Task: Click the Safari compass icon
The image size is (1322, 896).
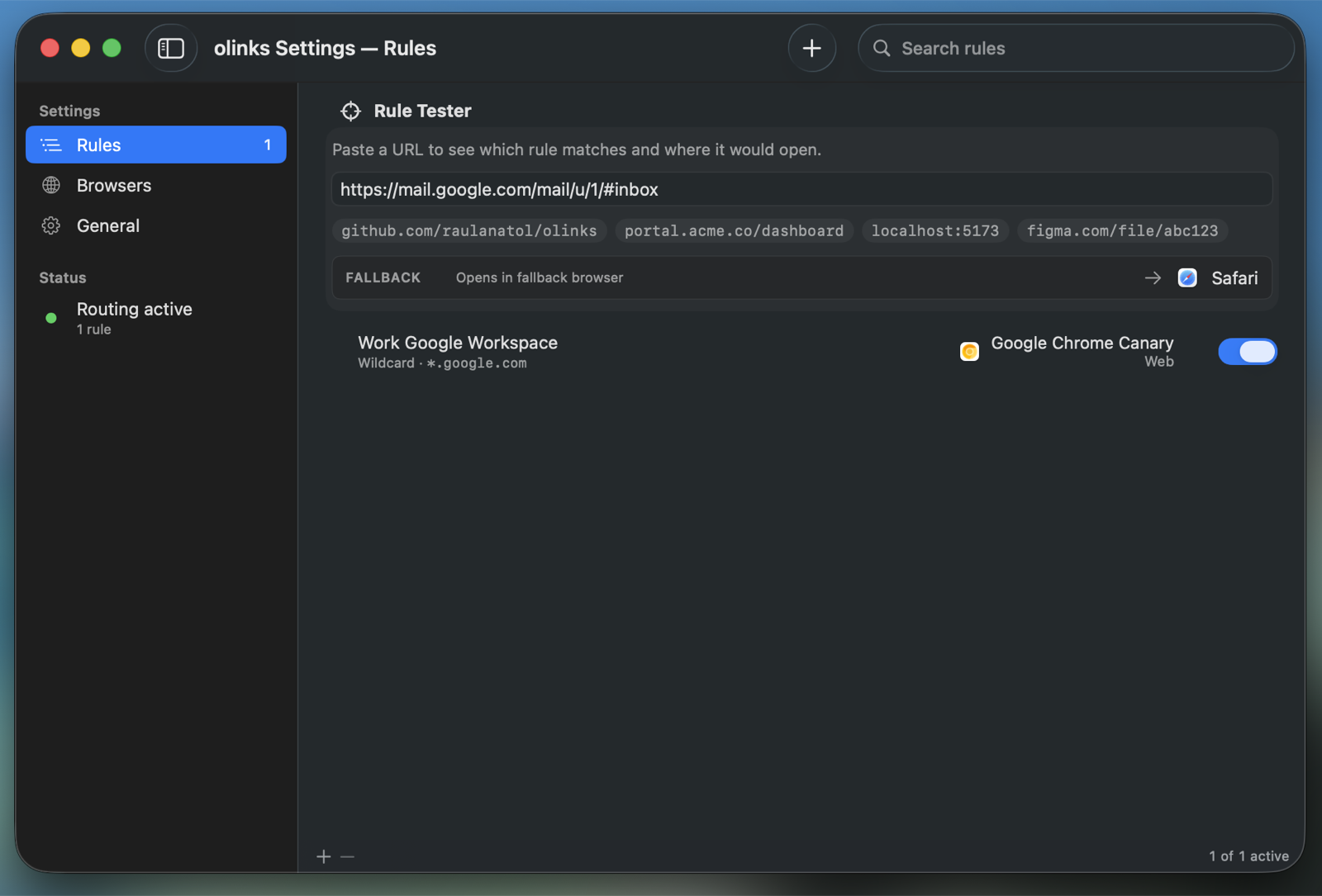Action: 1187,278
